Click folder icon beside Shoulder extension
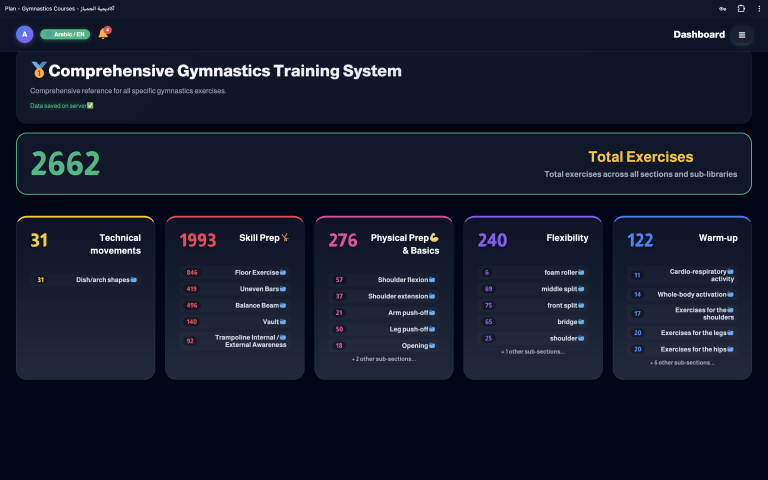Viewport: 768px width, 480px height. [x=432, y=296]
